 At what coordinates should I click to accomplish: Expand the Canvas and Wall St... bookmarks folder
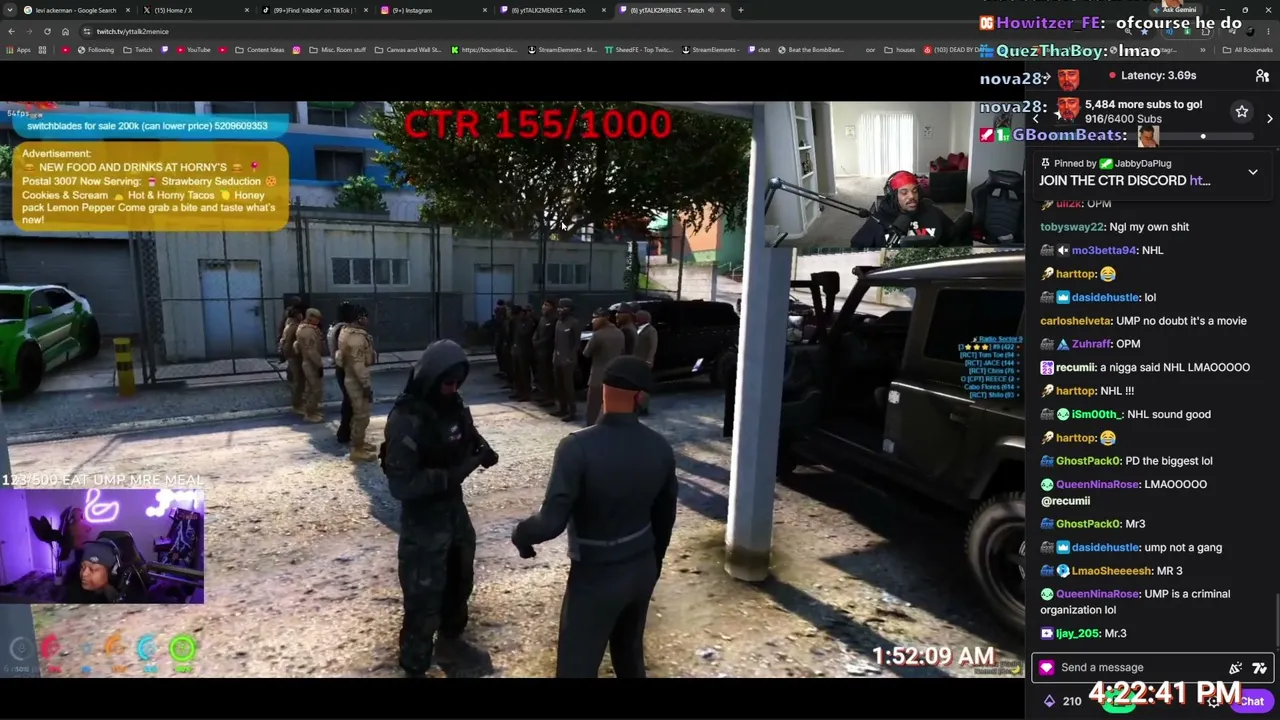click(x=408, y=50)
